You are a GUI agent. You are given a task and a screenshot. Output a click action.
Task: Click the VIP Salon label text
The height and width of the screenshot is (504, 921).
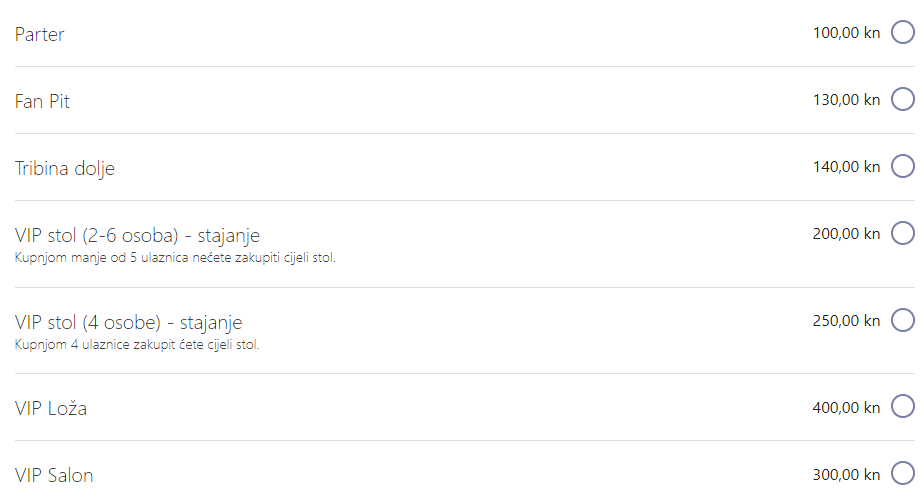coord(55,476)
